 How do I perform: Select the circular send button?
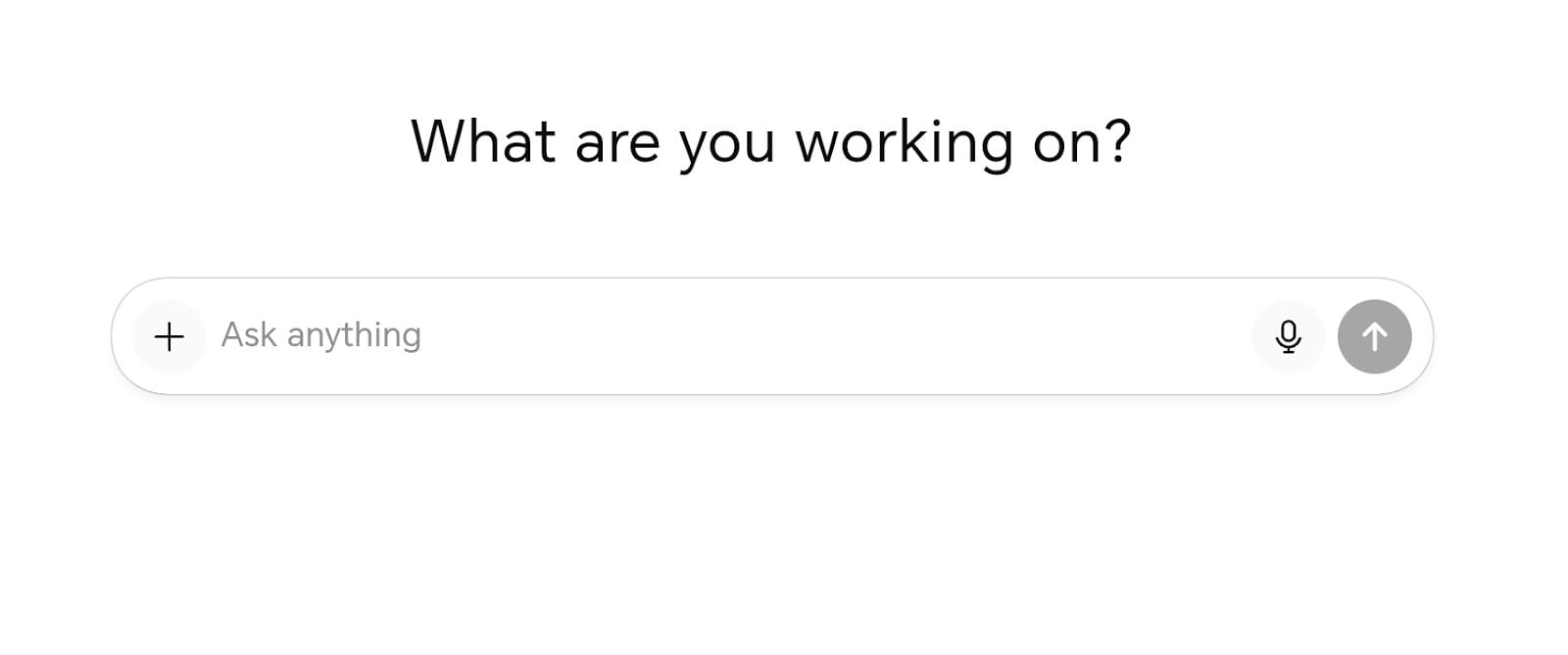pos(1374,336)
